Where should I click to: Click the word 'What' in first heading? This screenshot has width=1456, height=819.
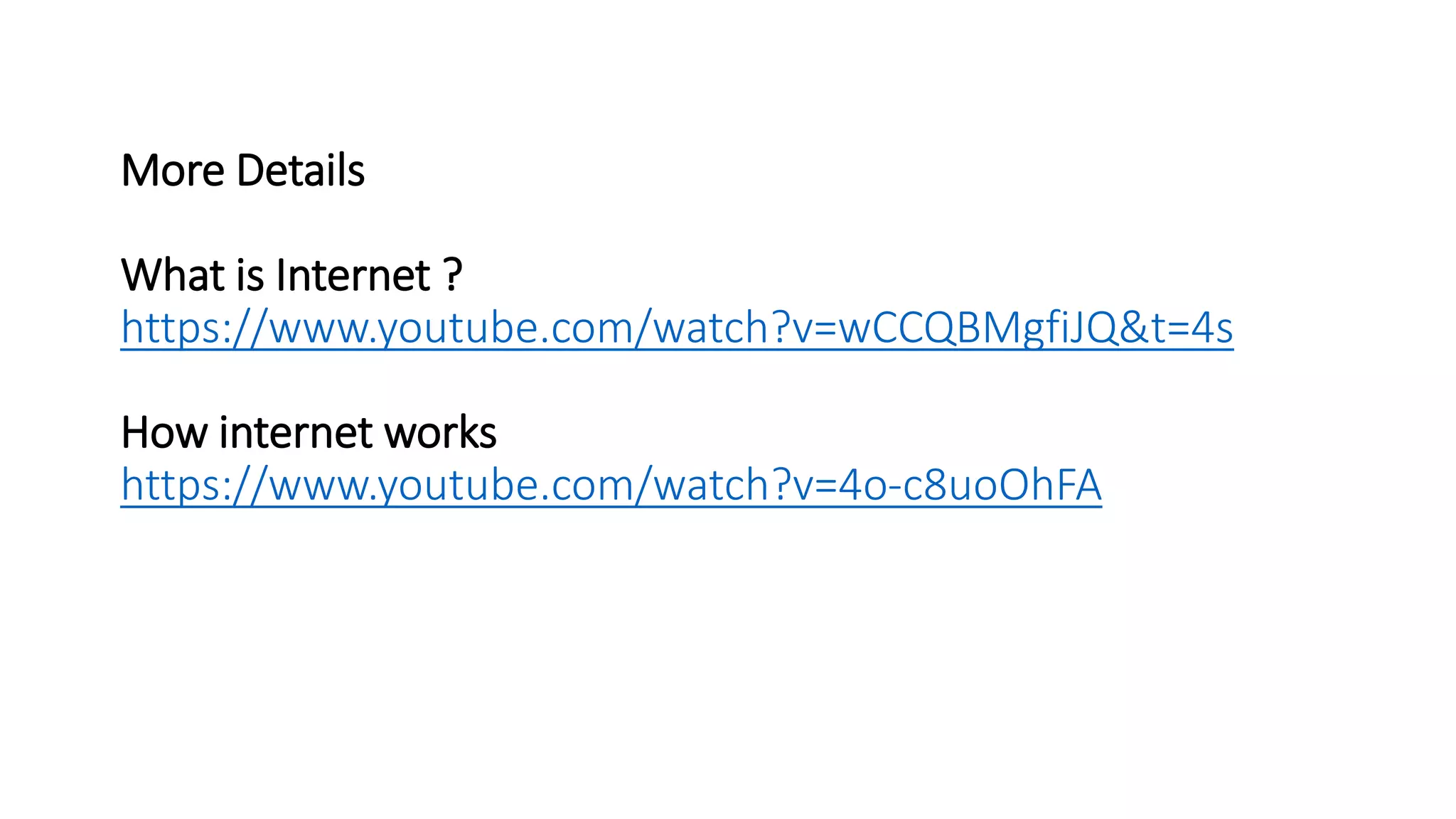173,274
